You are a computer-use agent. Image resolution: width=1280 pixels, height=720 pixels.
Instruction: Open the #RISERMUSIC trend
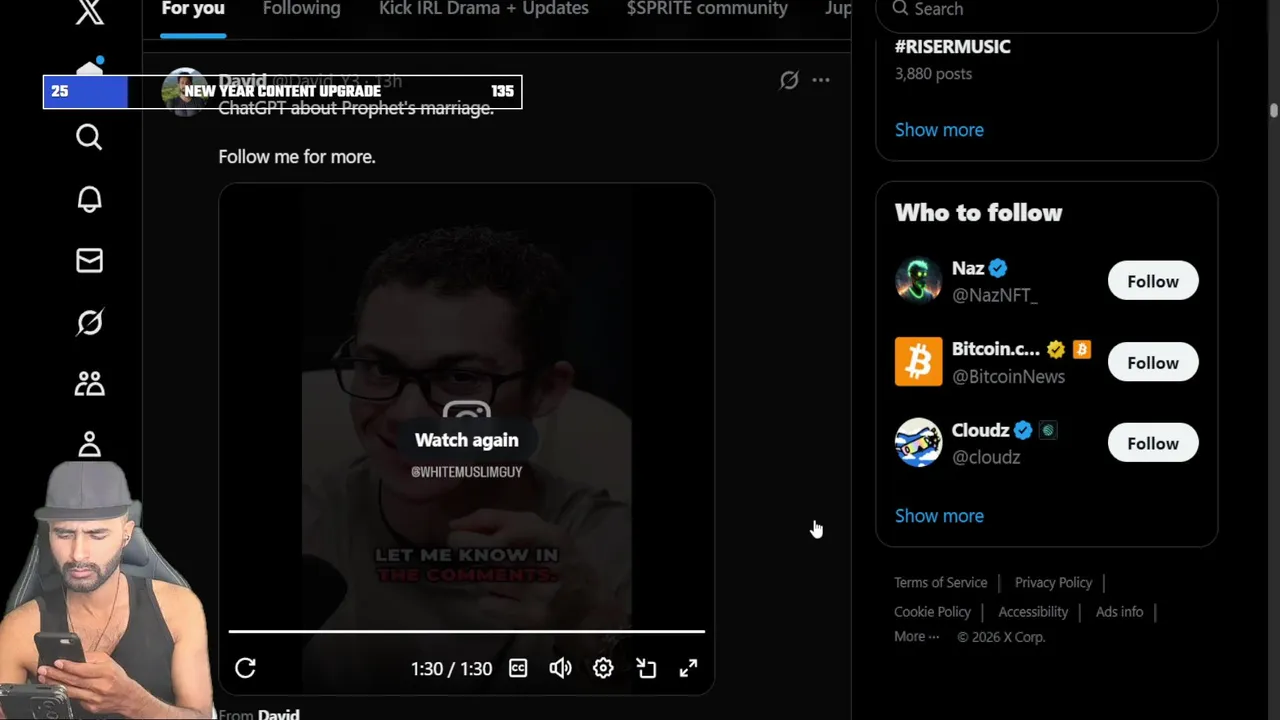[x=952, y=47]
